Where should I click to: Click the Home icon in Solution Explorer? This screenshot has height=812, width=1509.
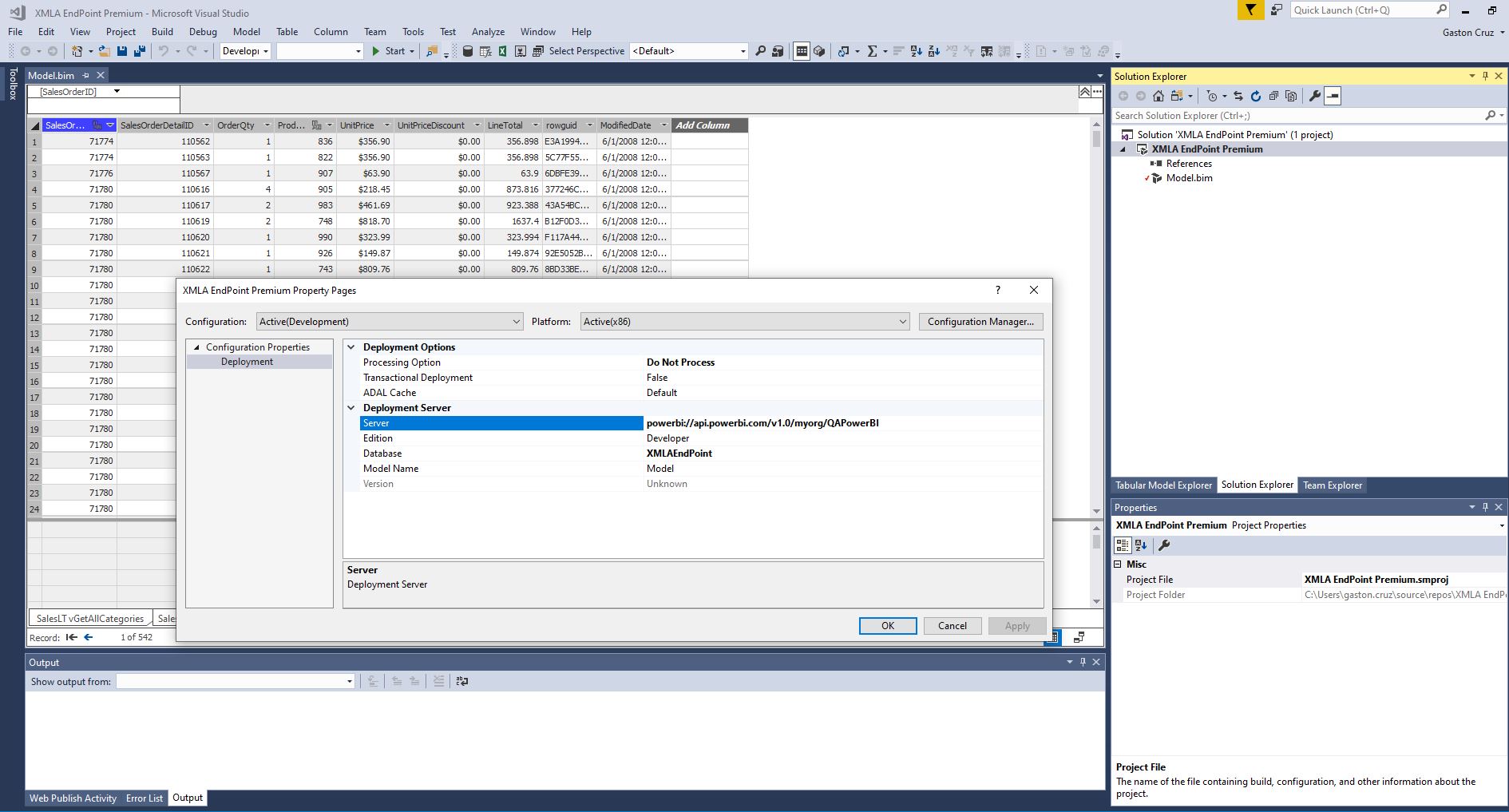coord(1158,96)
